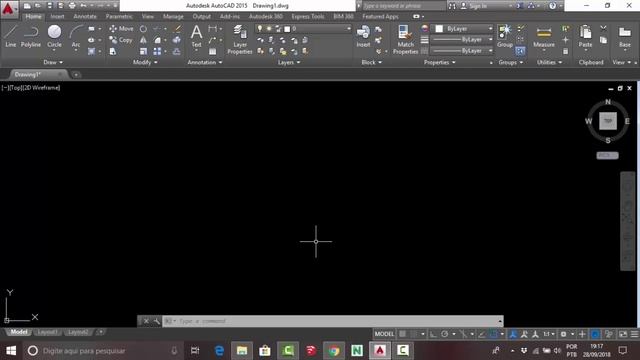The width and height of the screenshot is (640, 360).
Task: Click Sign In button in title bar
Action: [474, 6]
